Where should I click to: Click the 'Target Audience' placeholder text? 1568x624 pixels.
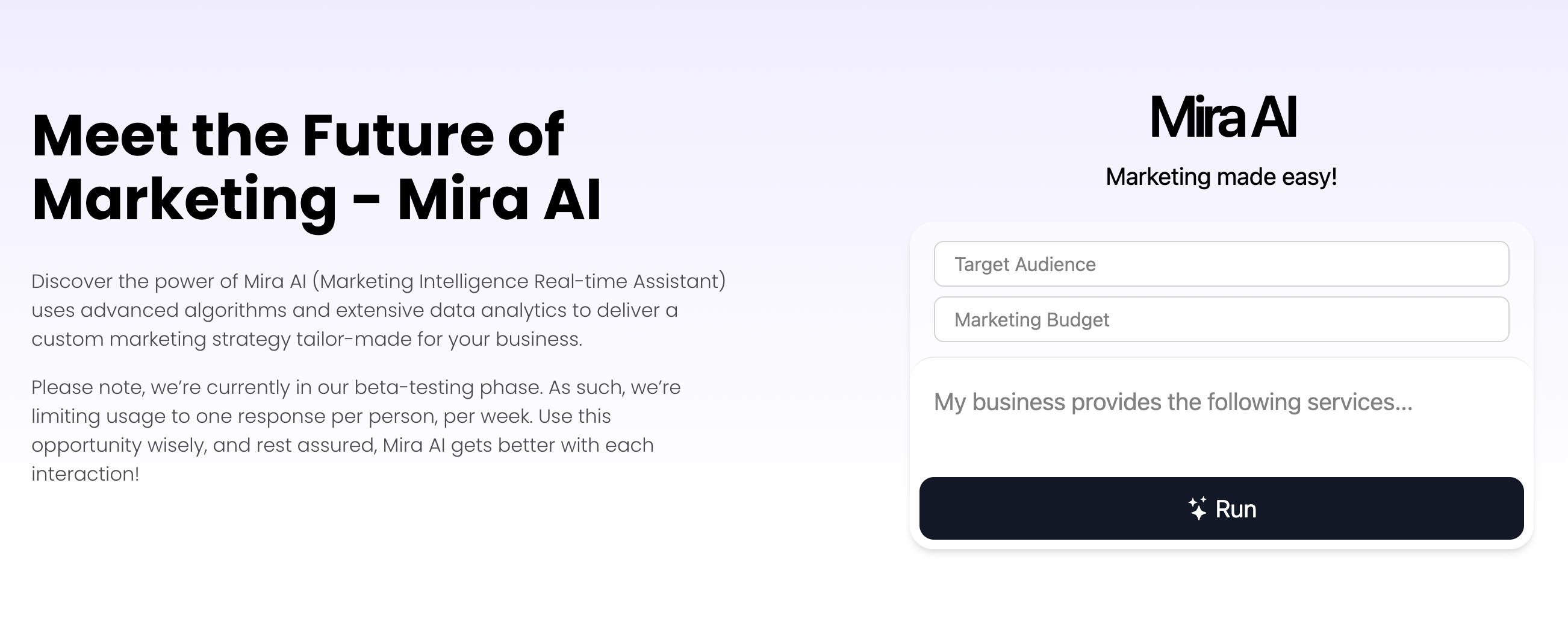coord(1024,264)
